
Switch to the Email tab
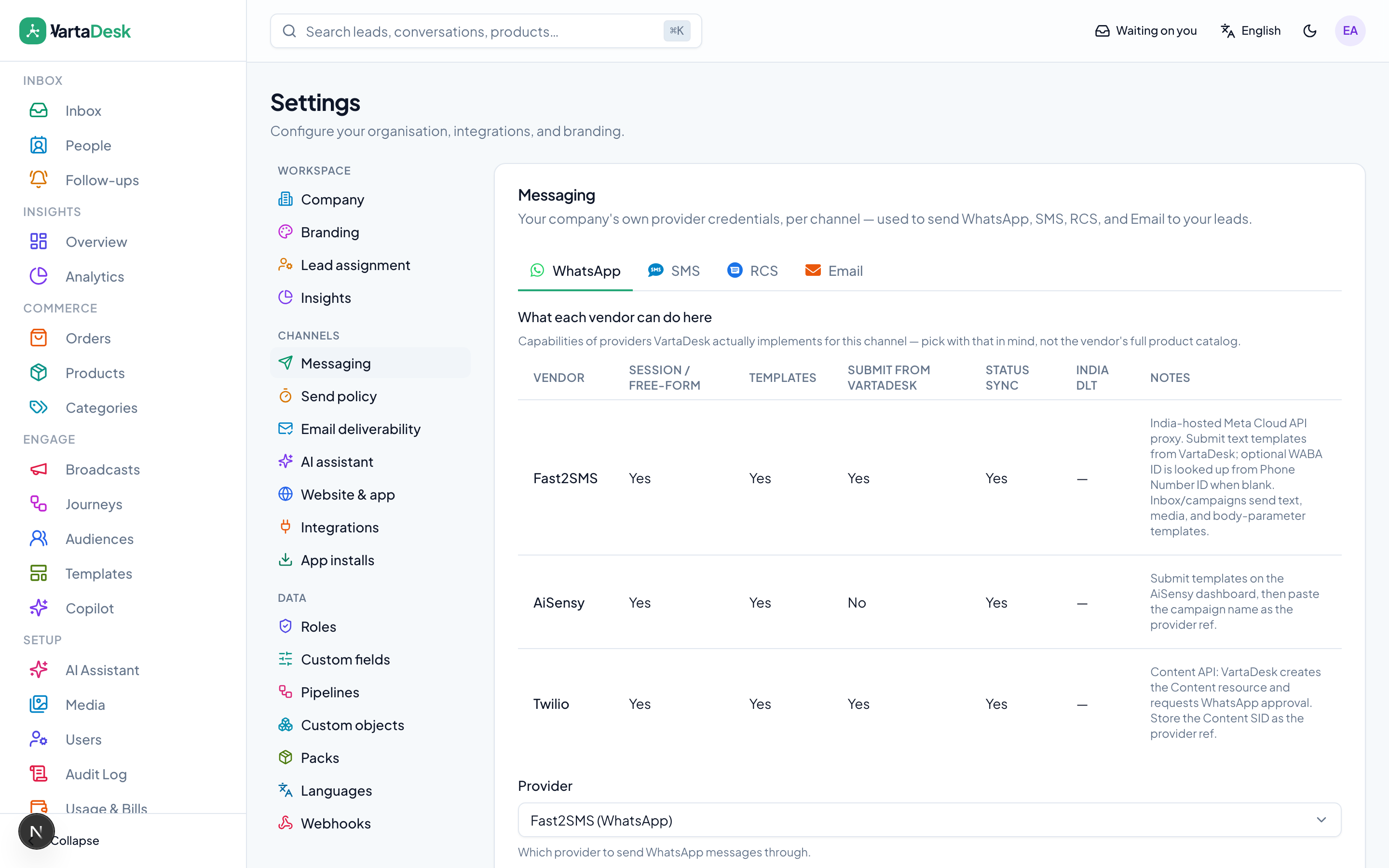pyautogui.click(x=834, y=271)
